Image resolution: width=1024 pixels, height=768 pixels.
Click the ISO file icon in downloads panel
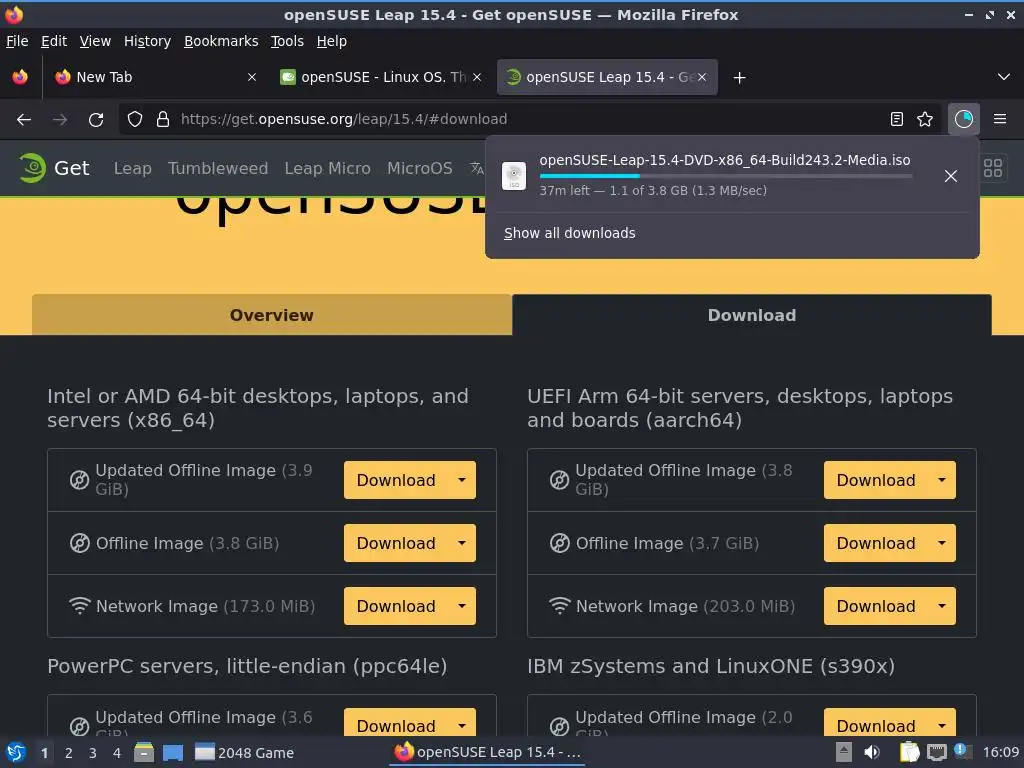(x=514, y=176)
